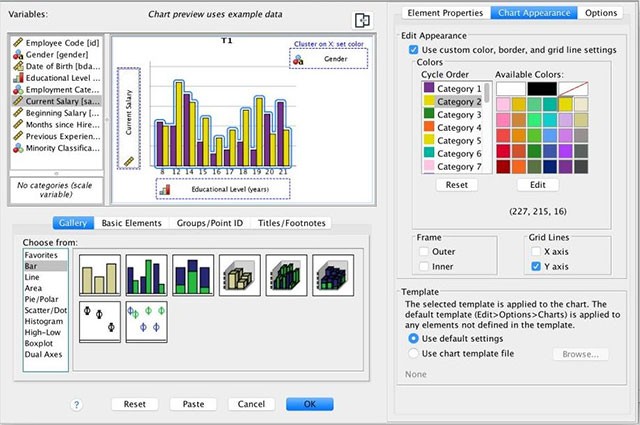Select Category 3 in Cycle Order list
The width and height of the screenshot is (640, 425).
(x=454, y=115)
